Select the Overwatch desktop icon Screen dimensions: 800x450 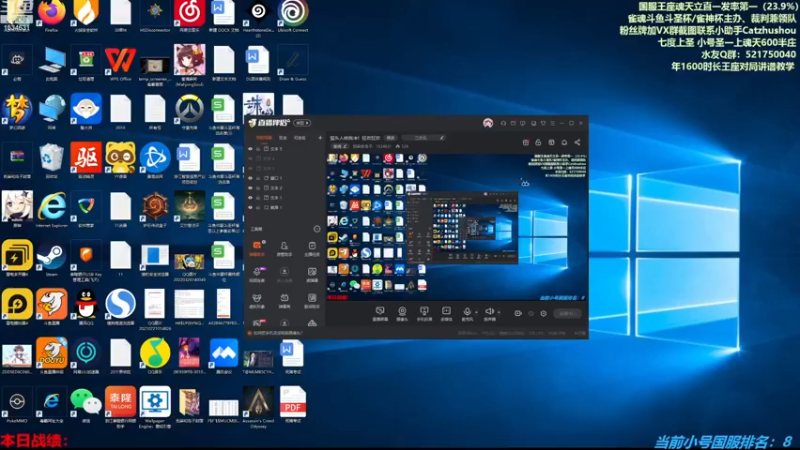click(189, 109)
